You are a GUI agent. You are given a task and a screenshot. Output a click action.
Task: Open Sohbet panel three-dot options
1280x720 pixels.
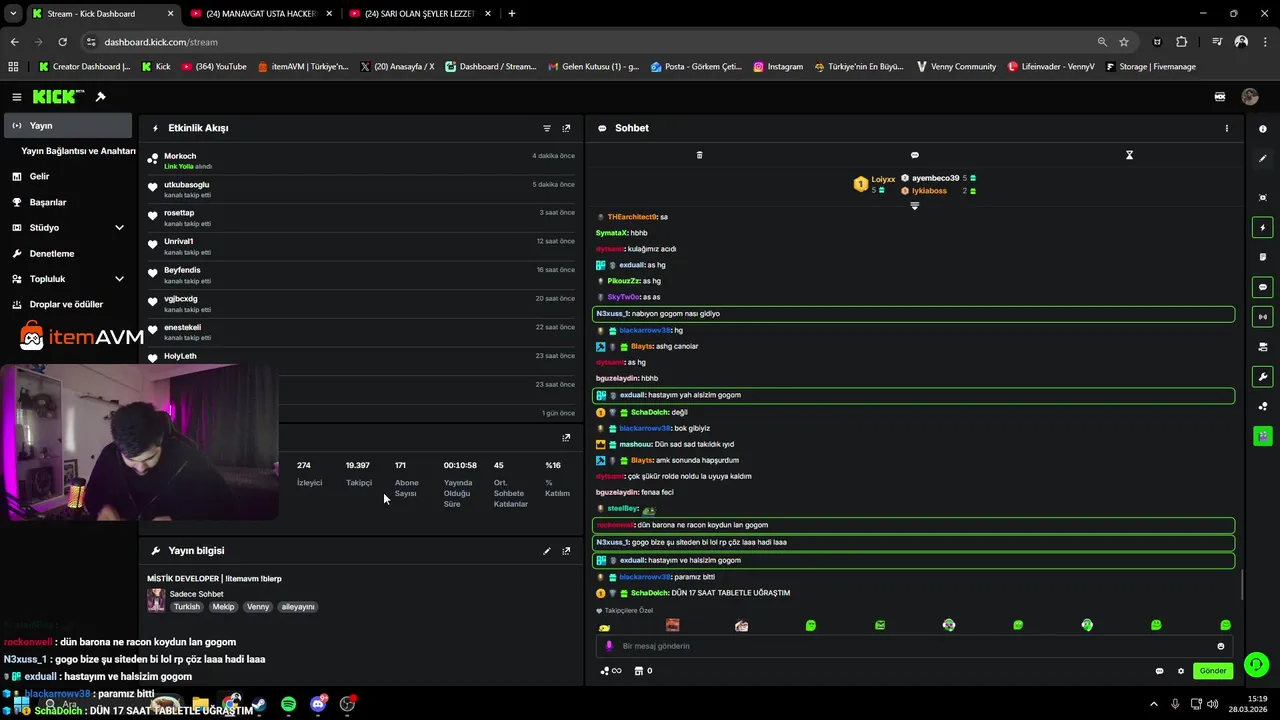click(x=1227, y=128)
